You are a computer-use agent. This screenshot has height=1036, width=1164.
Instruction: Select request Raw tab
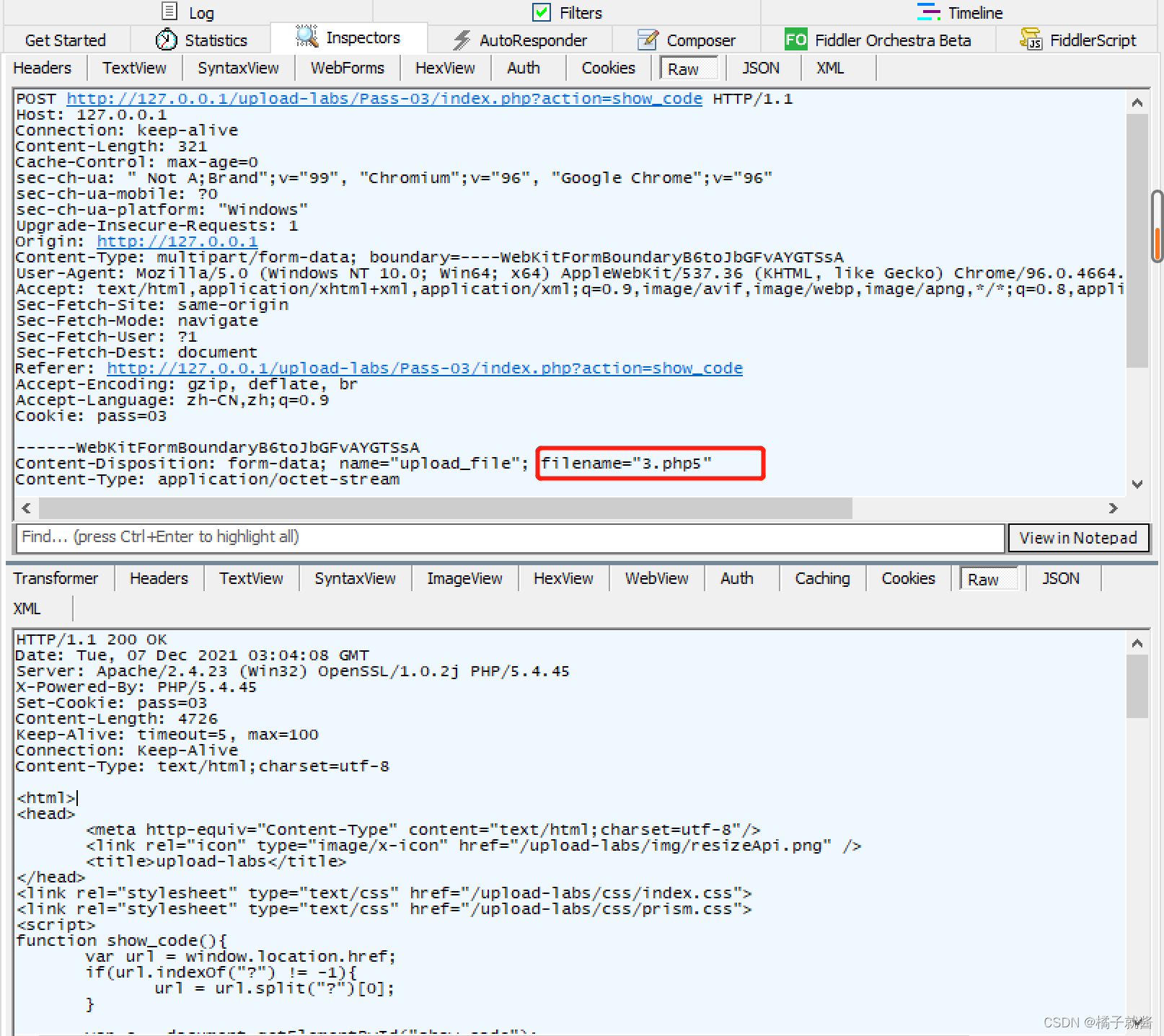(689, 68)
